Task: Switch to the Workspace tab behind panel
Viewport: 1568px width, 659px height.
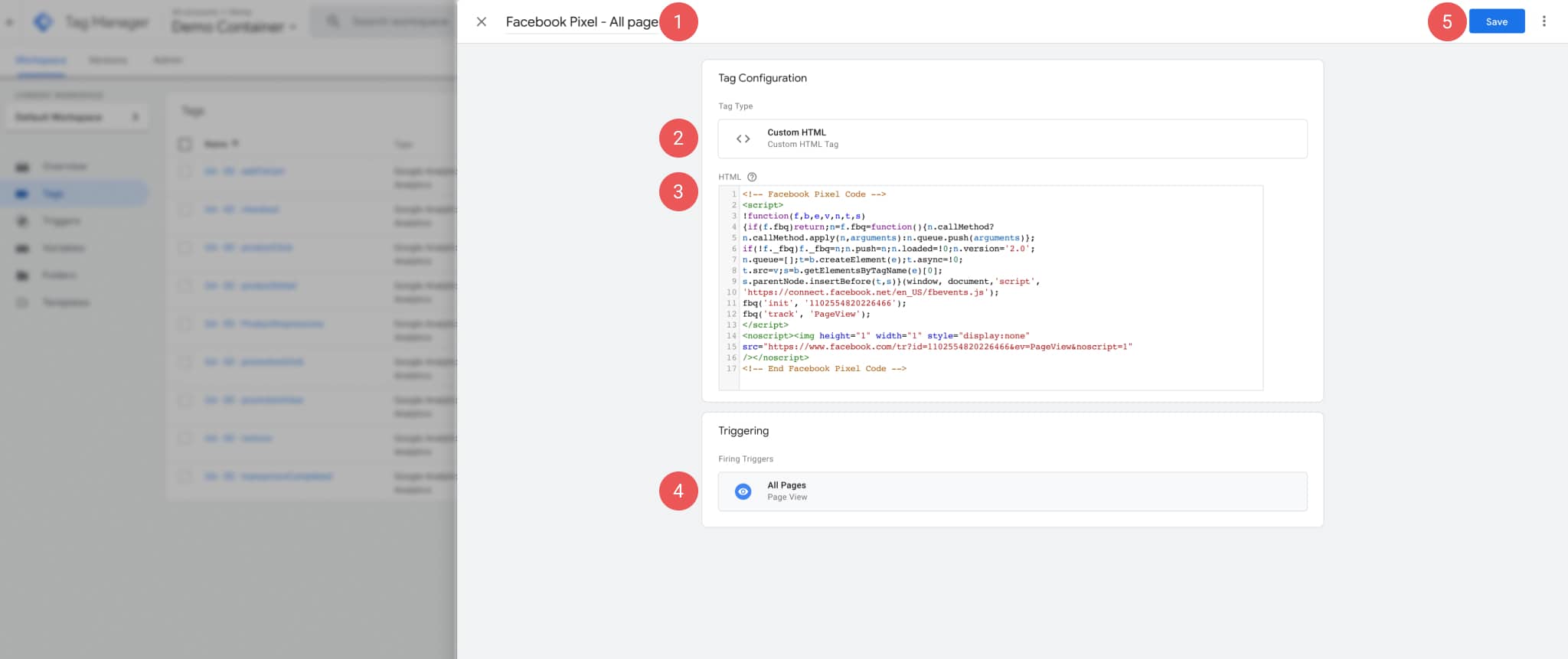Action: (41, 60)
